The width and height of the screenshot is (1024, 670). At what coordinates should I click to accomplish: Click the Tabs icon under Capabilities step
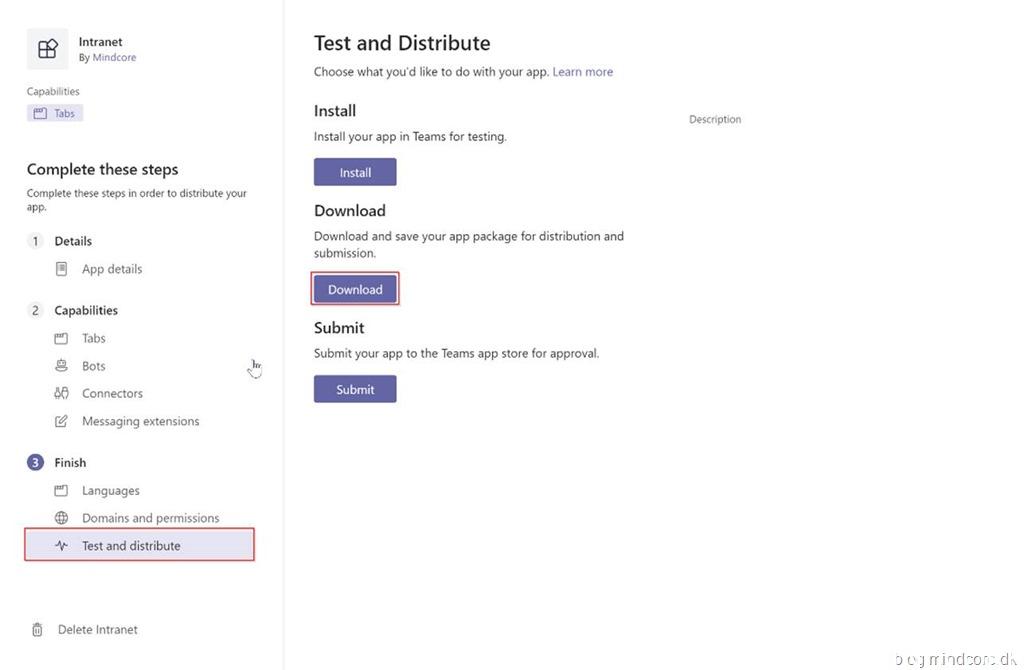pyautogui.click(x=62, y=339)
